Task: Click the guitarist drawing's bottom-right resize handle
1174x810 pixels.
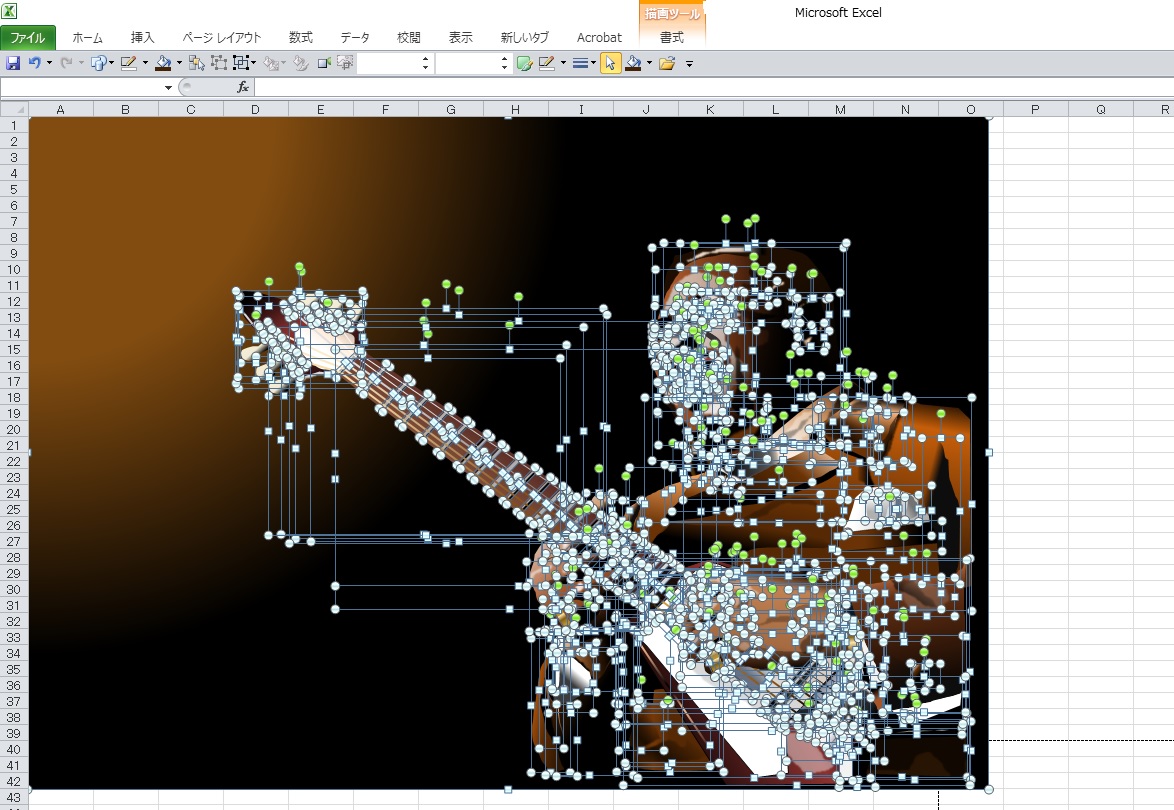Action: click(989, 789)
